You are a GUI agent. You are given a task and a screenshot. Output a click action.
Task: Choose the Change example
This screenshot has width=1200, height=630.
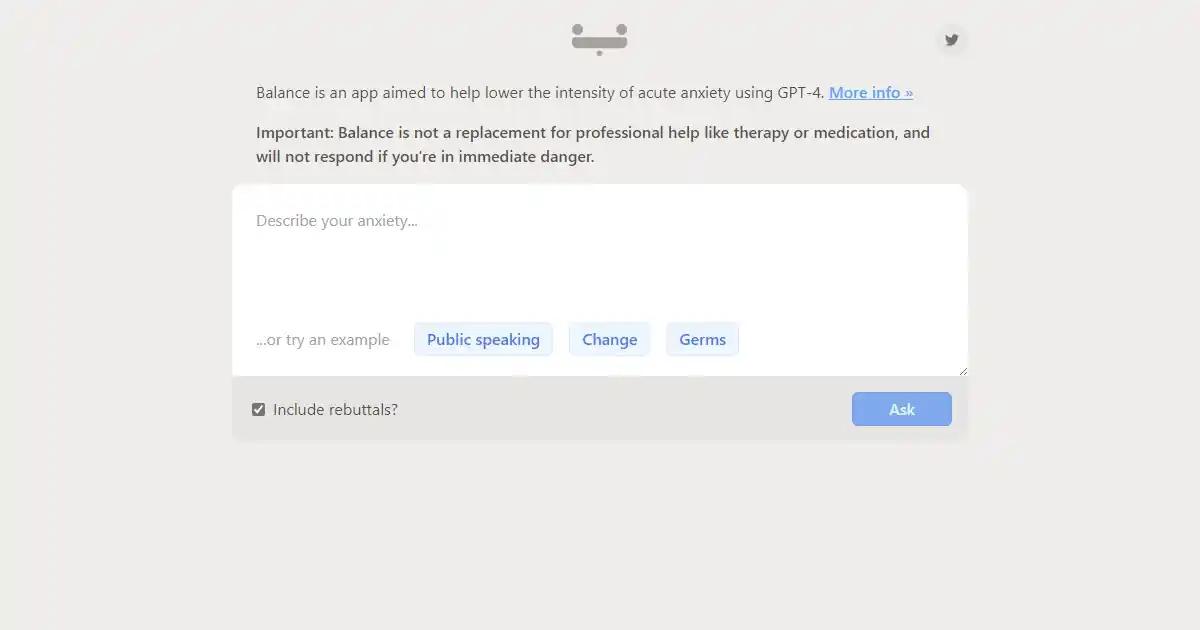[x=609, y=339]
